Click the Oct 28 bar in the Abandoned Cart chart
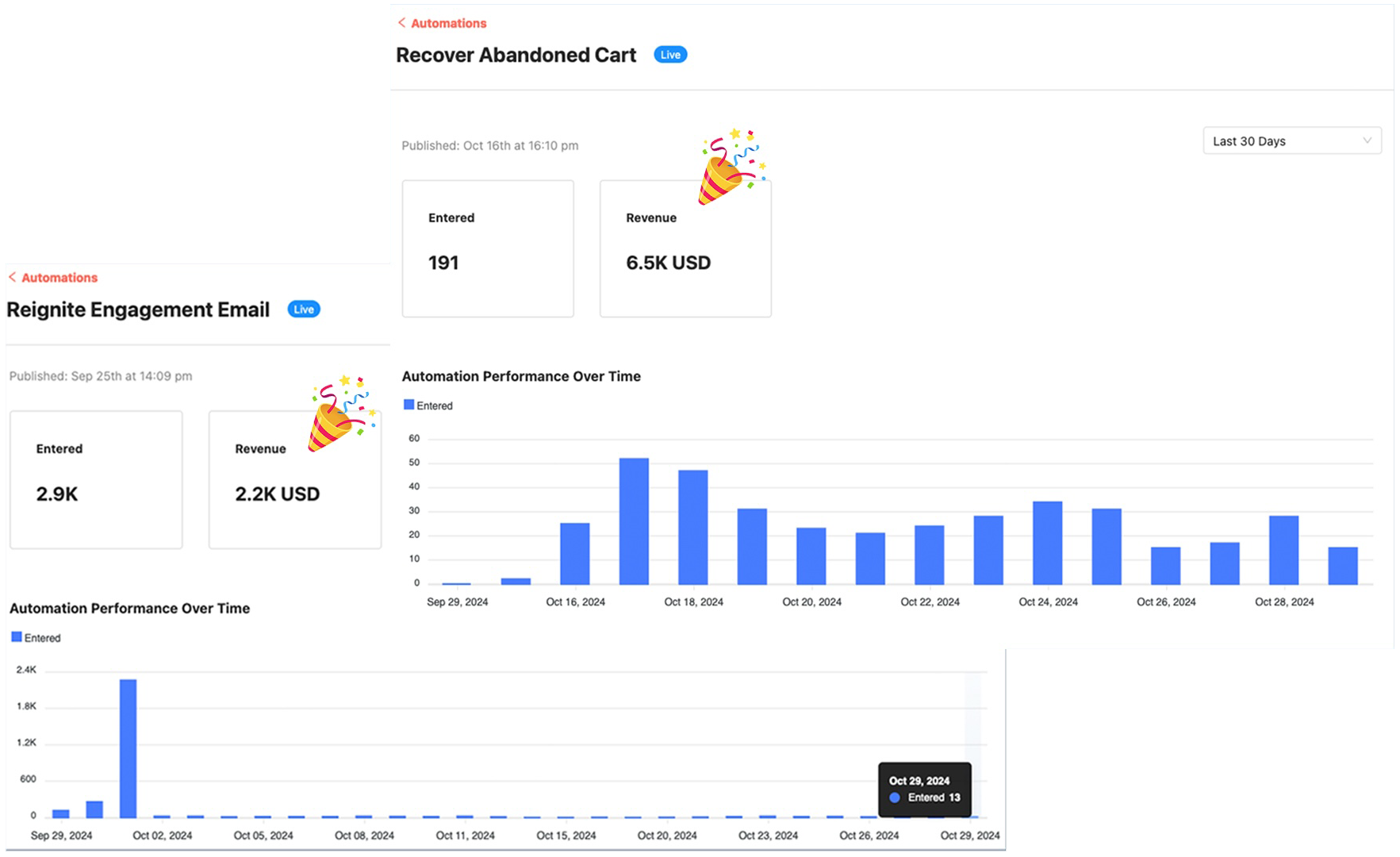The image size is (1400, 857). [1284, 551]
